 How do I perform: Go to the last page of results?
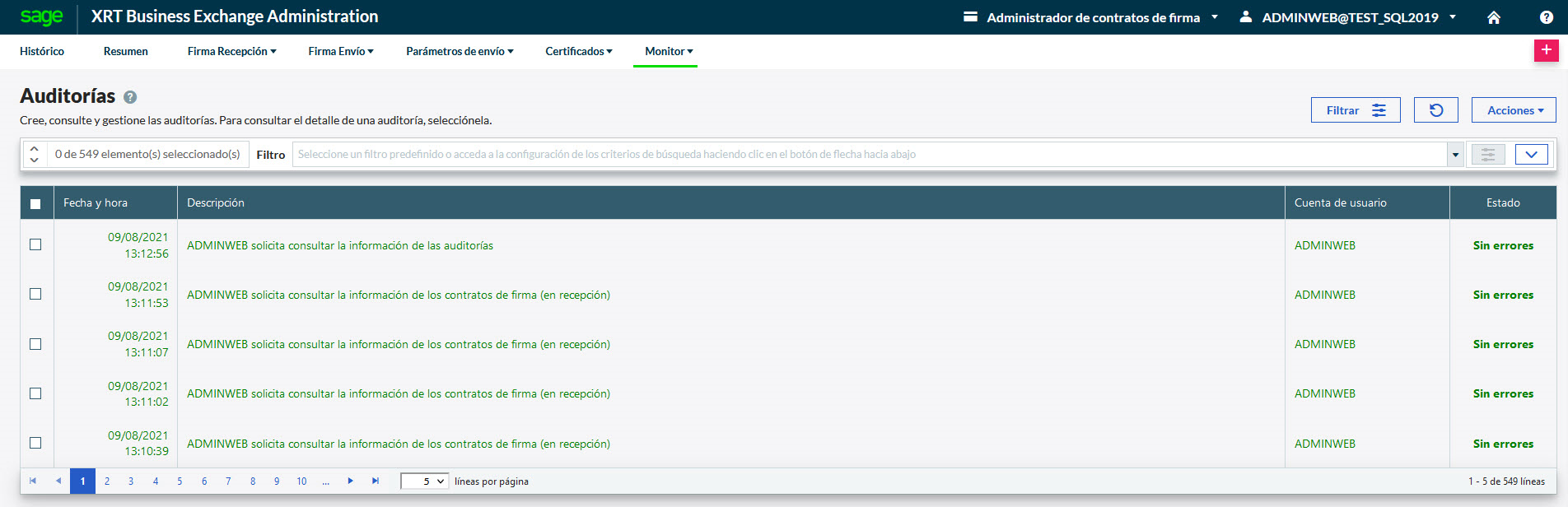pos(376,481)
